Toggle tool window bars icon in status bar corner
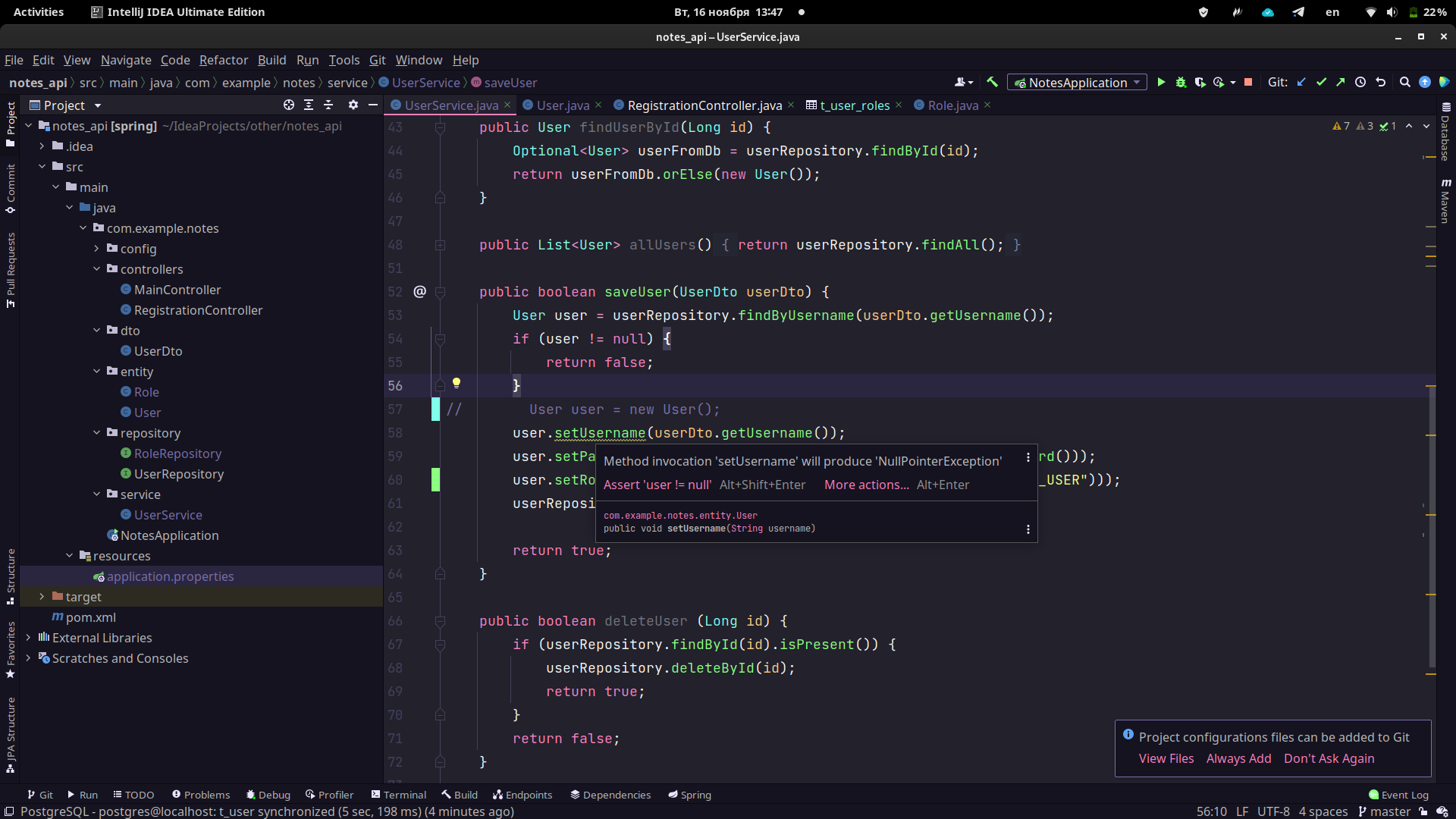The image size is (1456, 819). point(9,811)
